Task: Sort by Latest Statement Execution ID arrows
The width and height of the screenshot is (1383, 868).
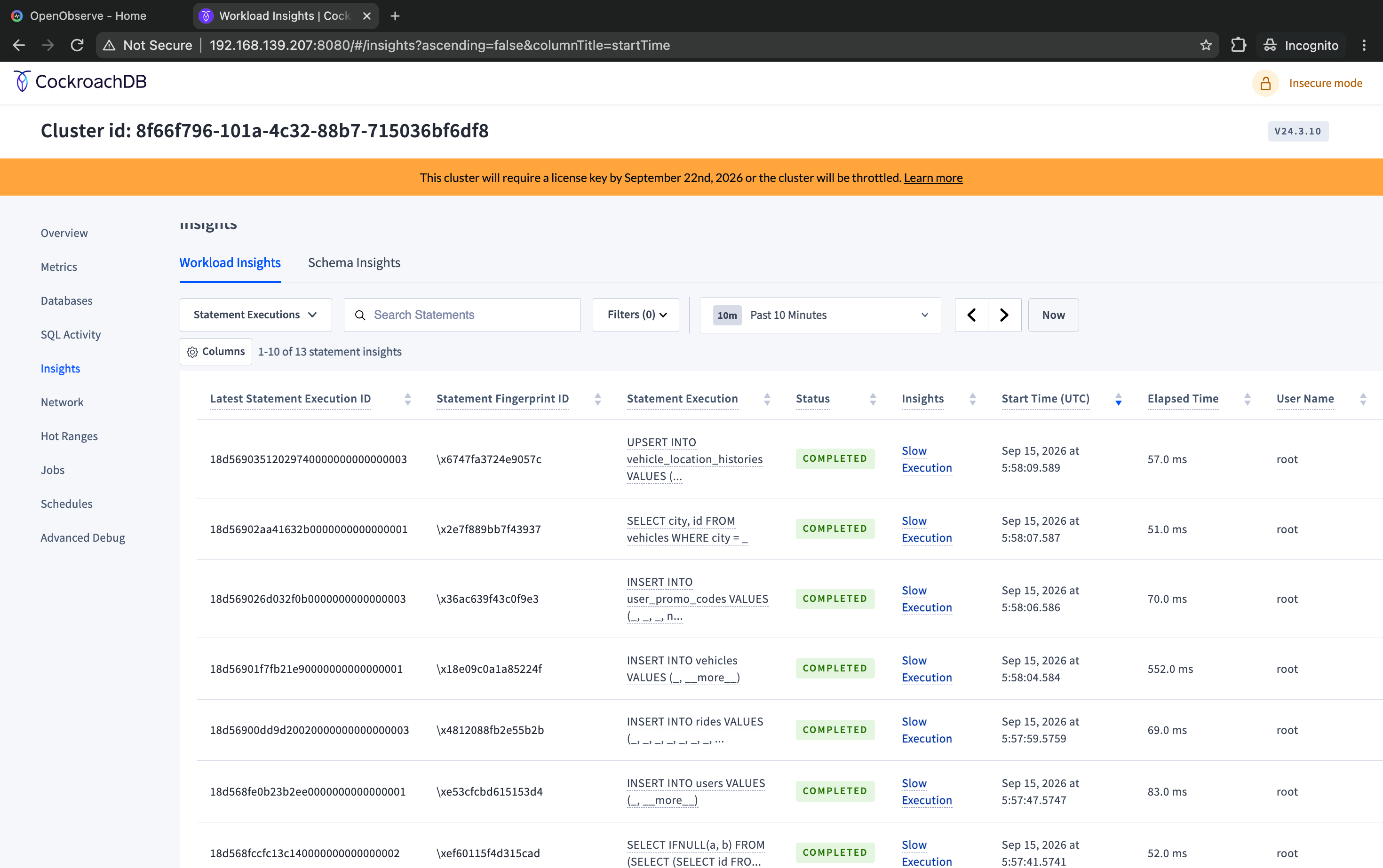Action: (x=408, y=399)
